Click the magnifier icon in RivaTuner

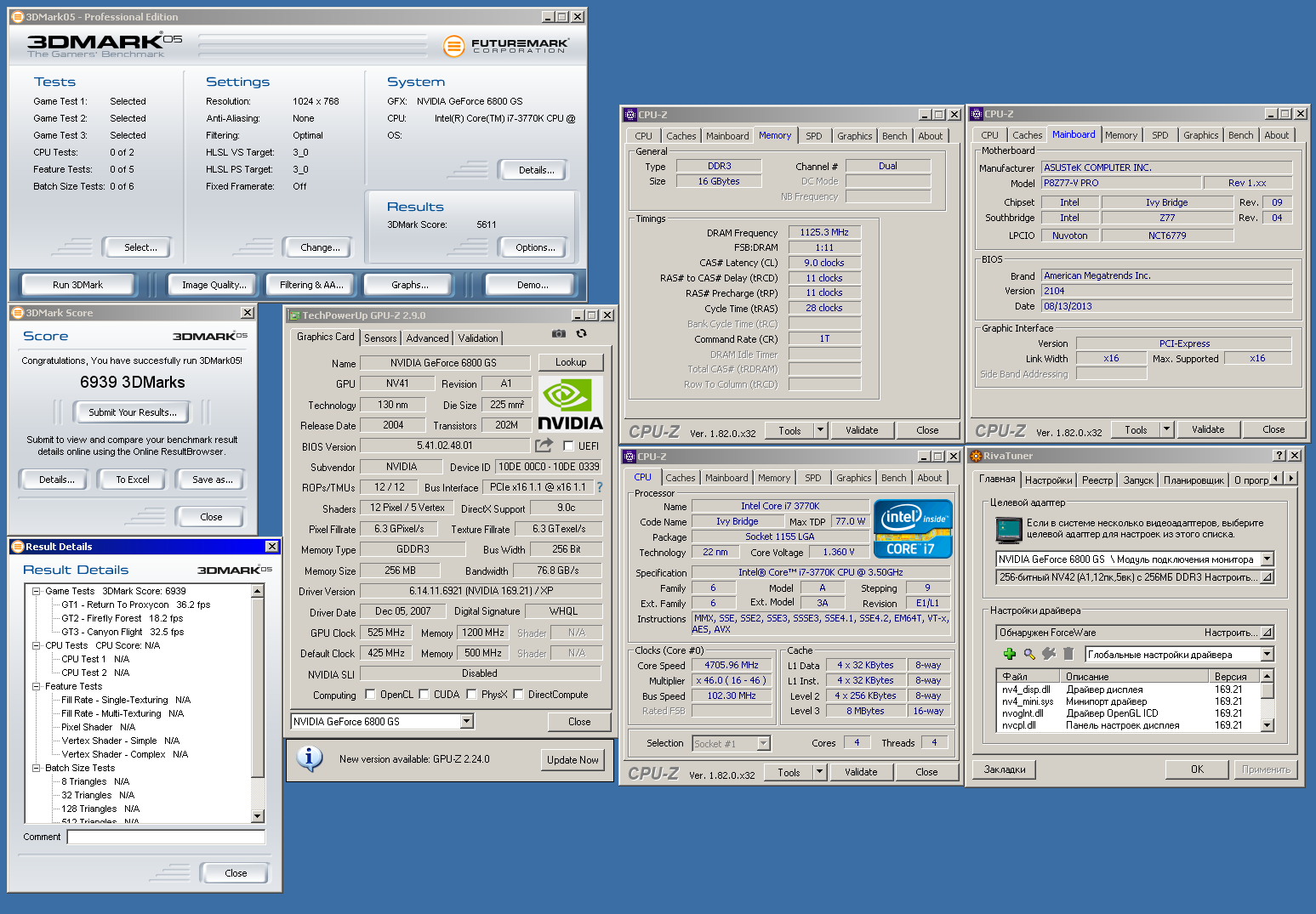tap(1028, 654)
